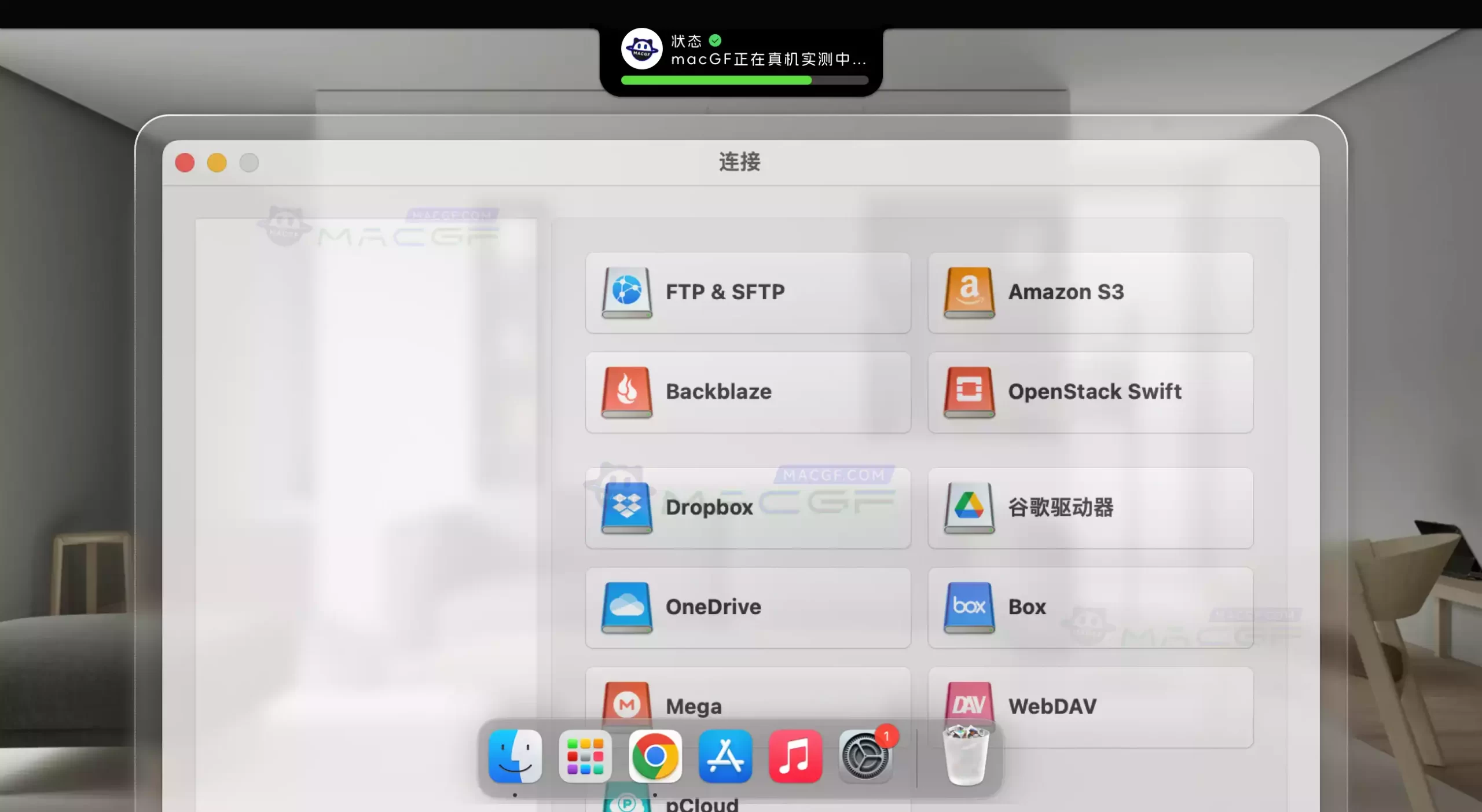Open the App Store from the Dock
1482x812 pixels.
point(726,757)
